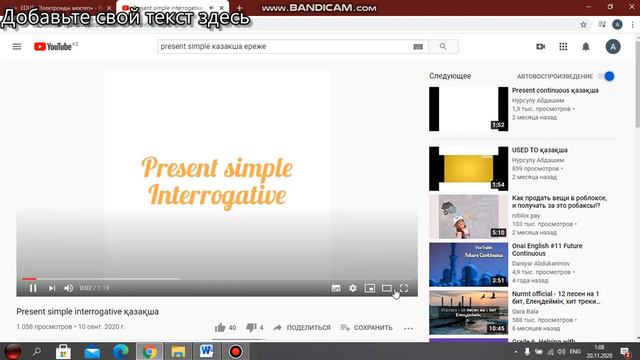Toggle subtitles on the player
This screenshot has height=360, width=640.
(x=336, y=288)
